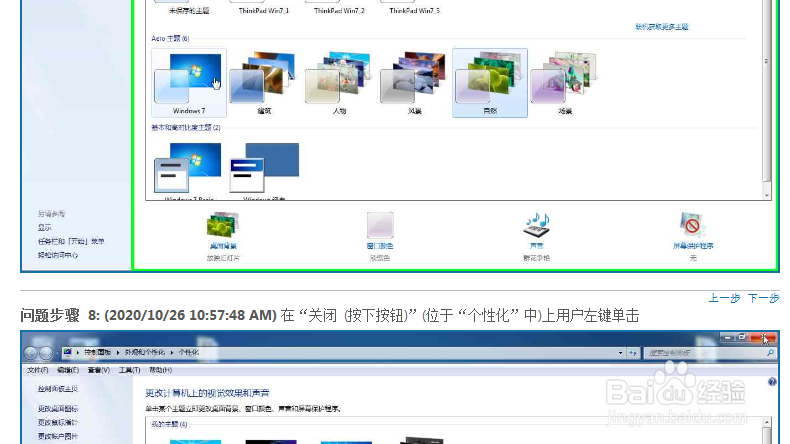Click ThinkPad Win7_1 theme label
The height and width of the screenshot is (444, 790).
click(x=264, y=11)
